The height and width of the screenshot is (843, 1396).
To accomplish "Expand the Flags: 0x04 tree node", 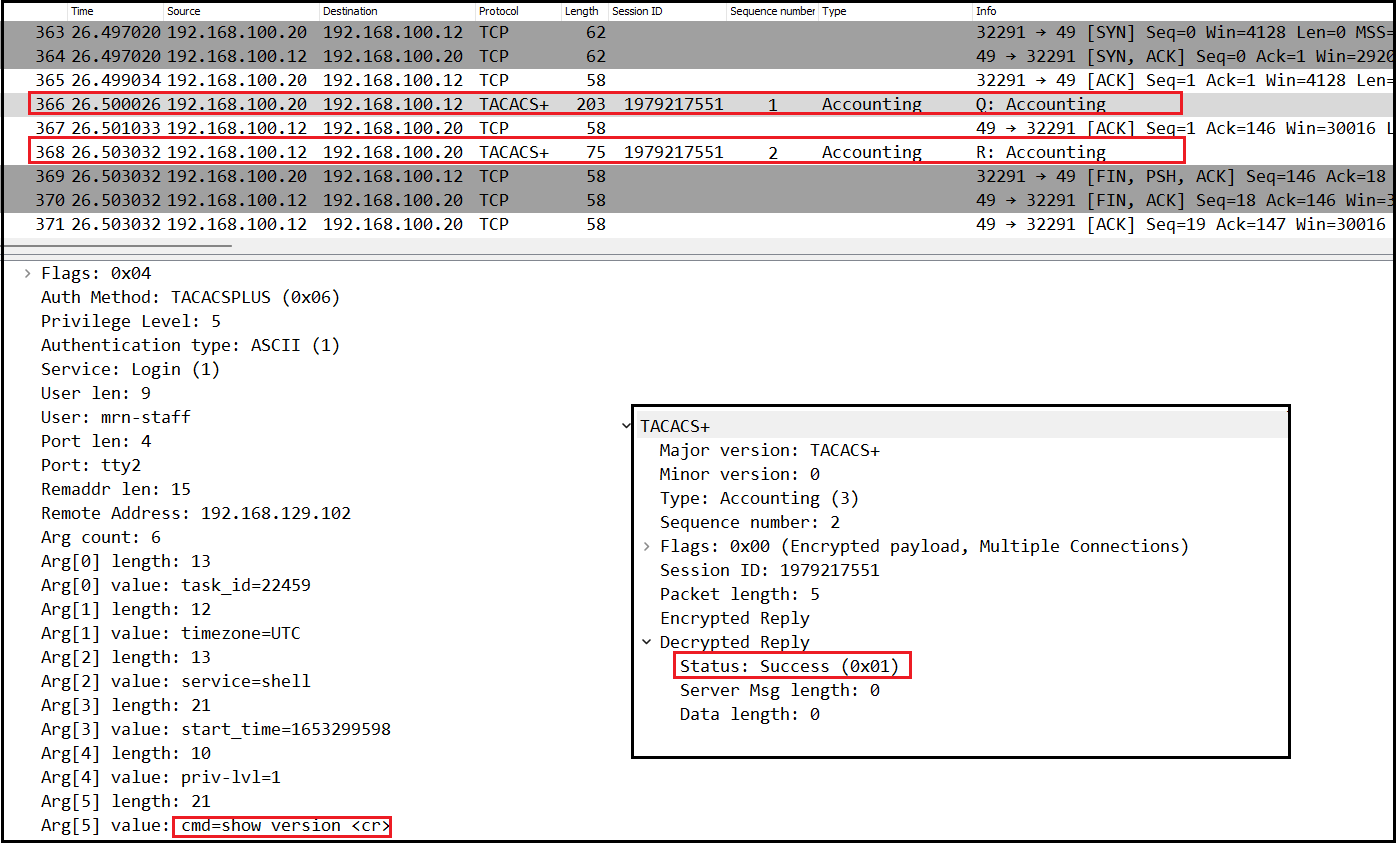I will pos(27,273).
